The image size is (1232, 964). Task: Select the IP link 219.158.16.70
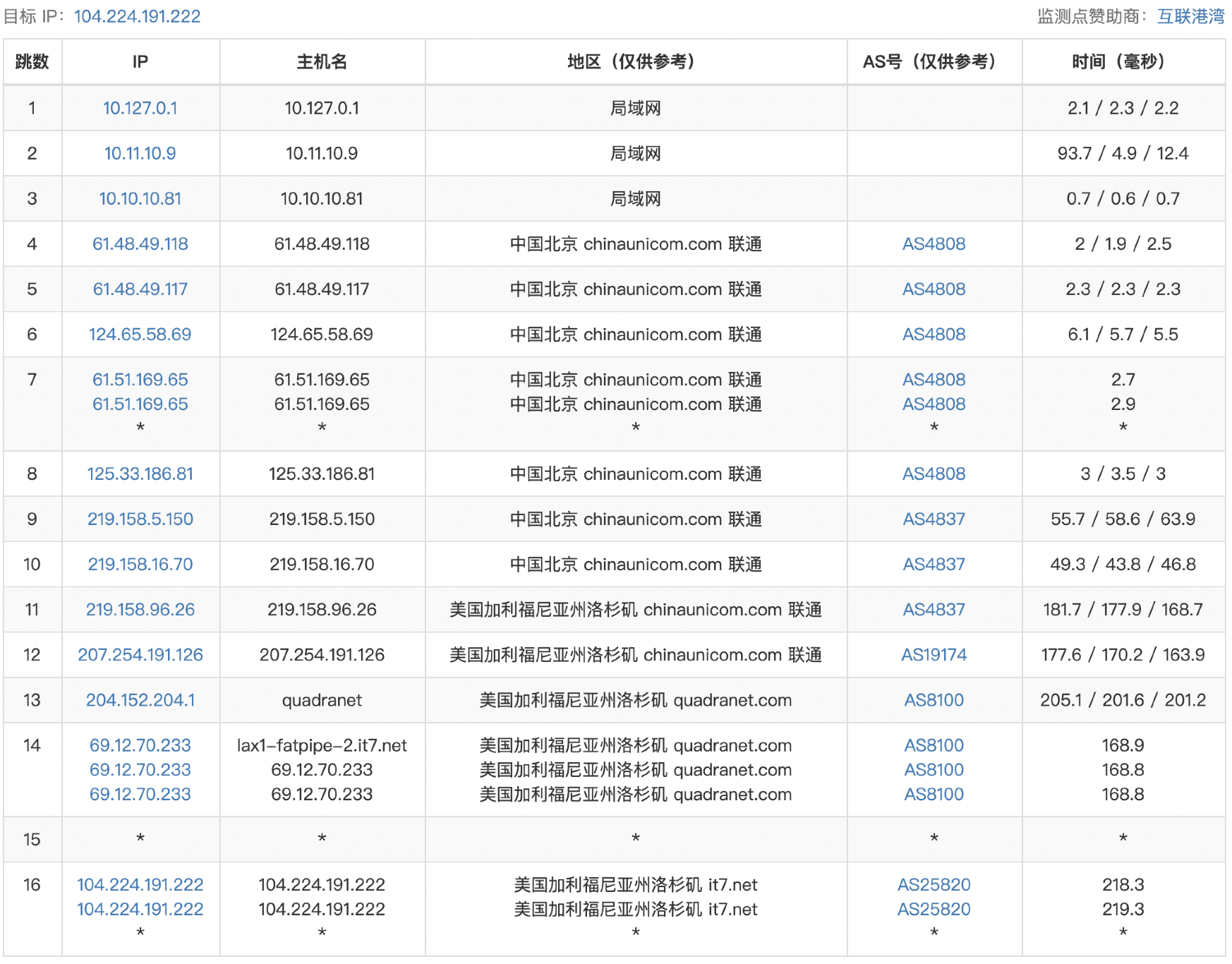coord(140,564)
